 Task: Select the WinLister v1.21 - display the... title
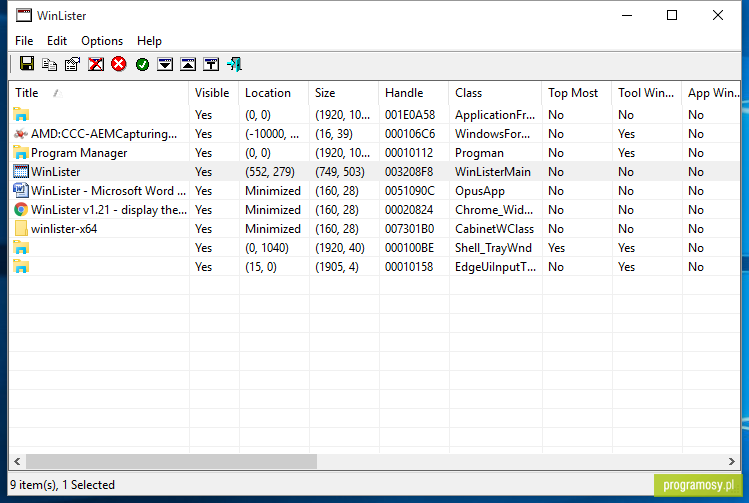pos(109,210)
